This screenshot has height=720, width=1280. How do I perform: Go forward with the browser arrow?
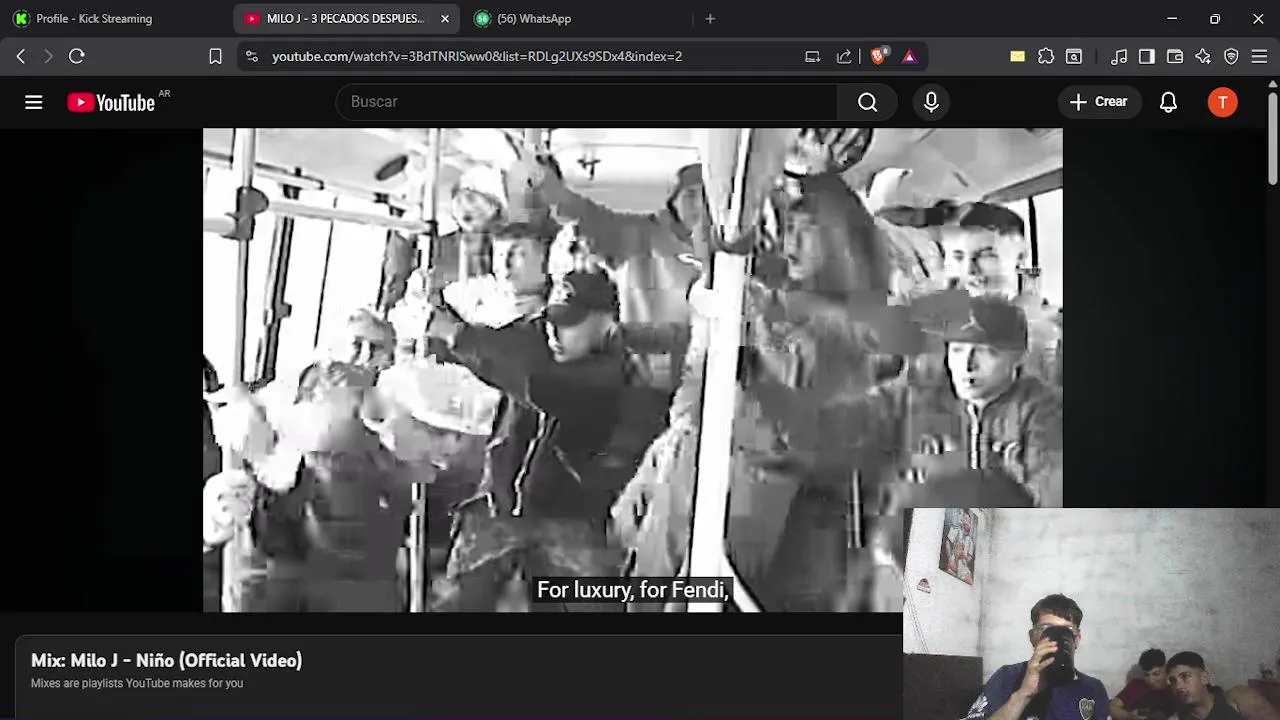[47, 56]
